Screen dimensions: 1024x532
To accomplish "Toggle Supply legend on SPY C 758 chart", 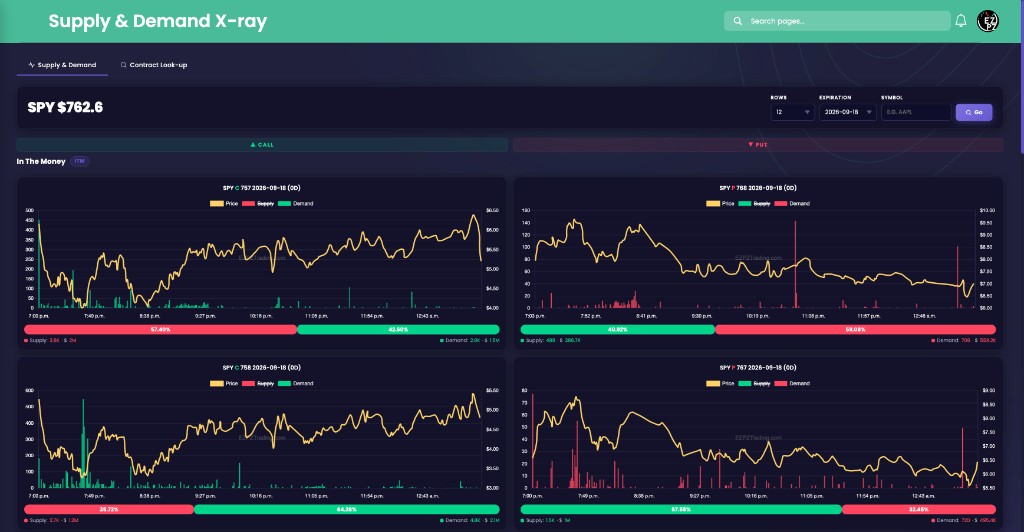I will [258, 384].
